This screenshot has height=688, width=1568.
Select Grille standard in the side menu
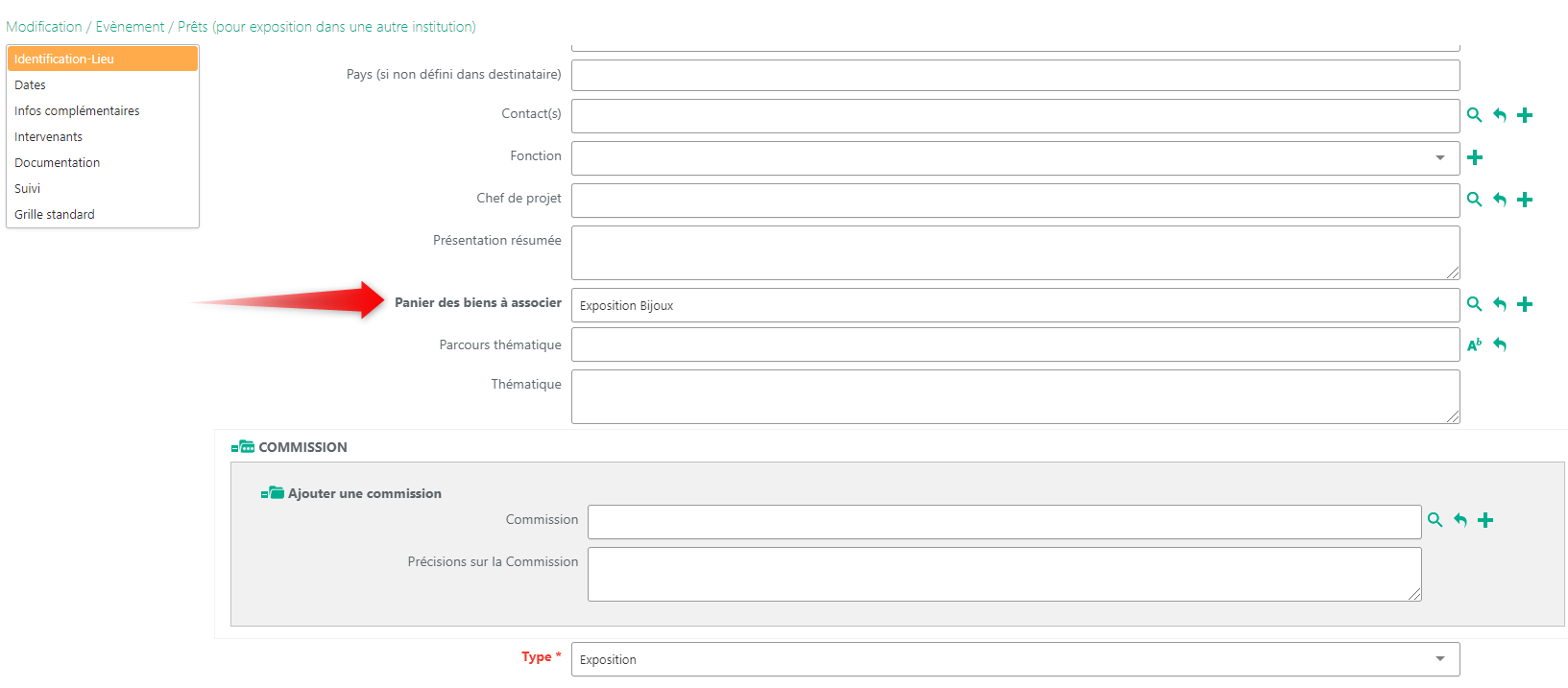tap(55, 215)
